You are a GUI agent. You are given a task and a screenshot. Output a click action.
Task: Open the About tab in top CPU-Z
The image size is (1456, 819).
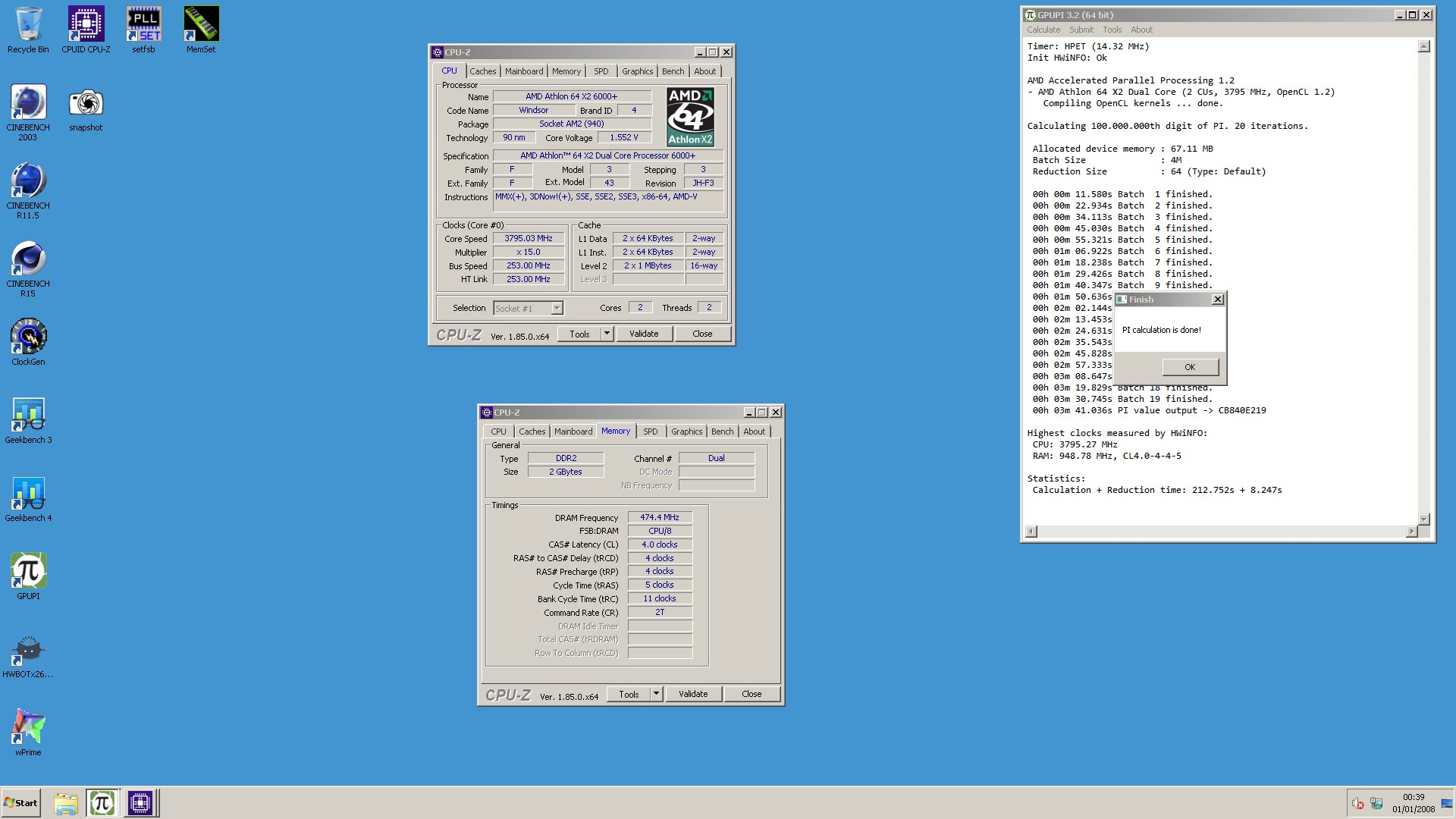coord(704,71)
